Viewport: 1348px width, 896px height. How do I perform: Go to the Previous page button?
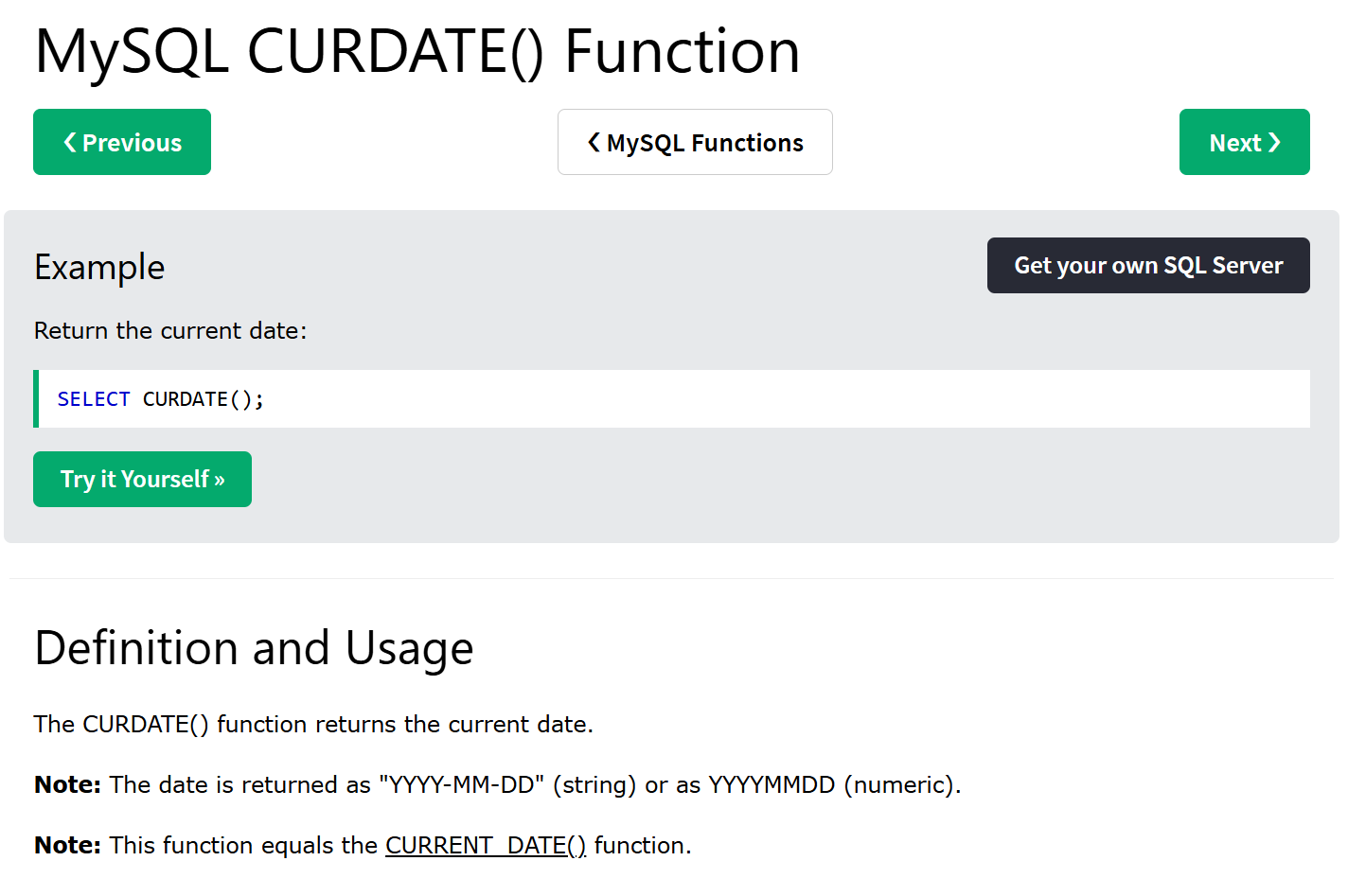(x=122, y=142)
